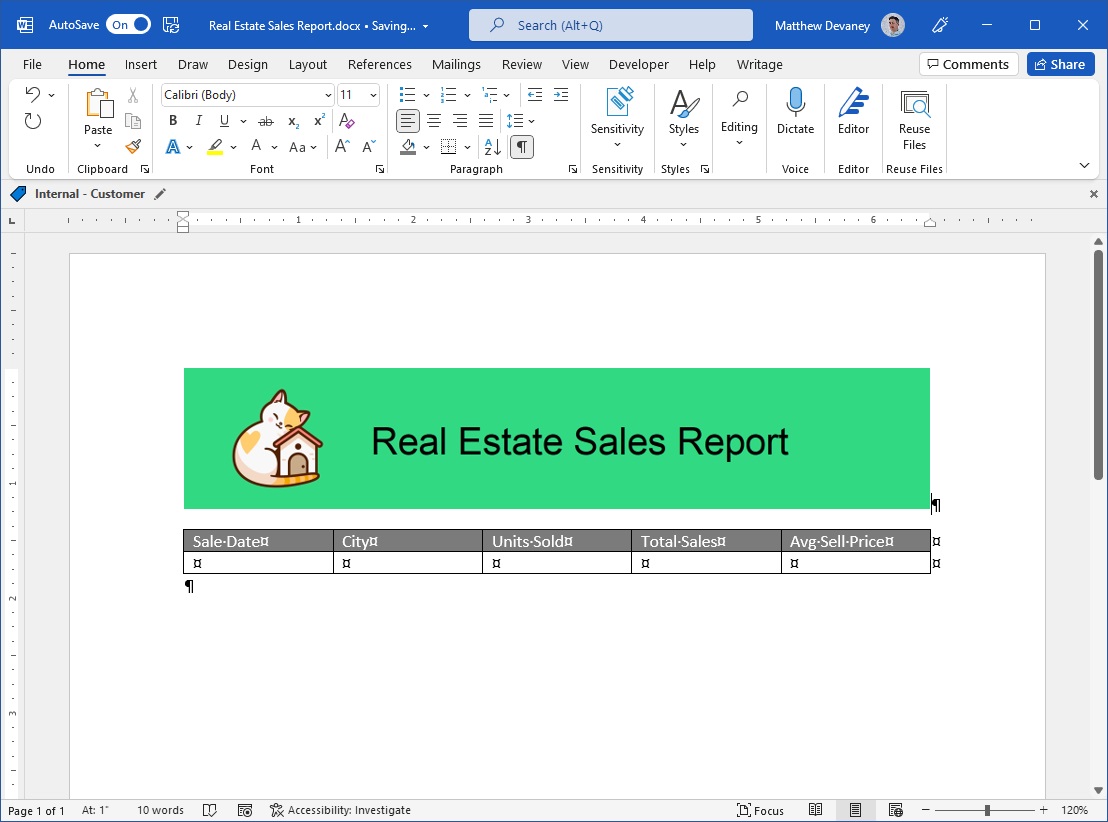Apply italic formatting

[x=198, y=120]
